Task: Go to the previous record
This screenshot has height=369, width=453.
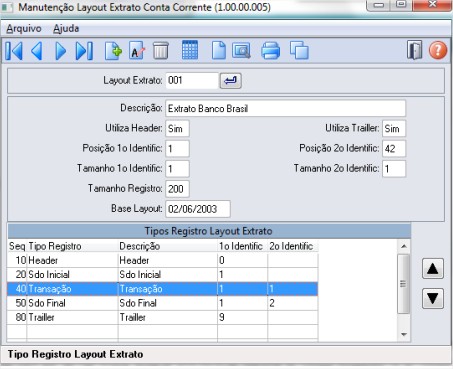Action: 37,51
